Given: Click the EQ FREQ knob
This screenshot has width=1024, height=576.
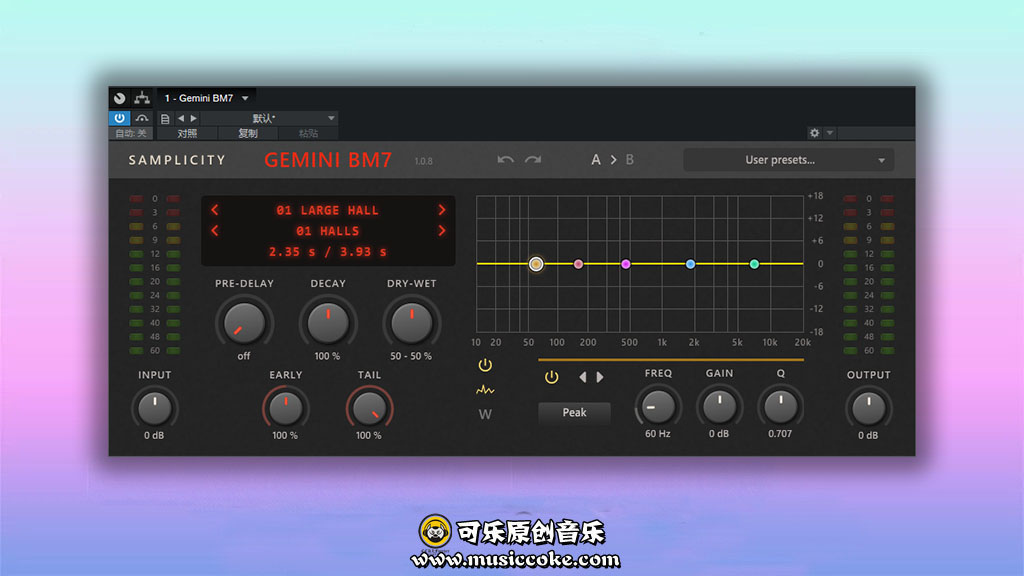Looking at the screenshot, I should pyautogui.click(x=658, y=407).
